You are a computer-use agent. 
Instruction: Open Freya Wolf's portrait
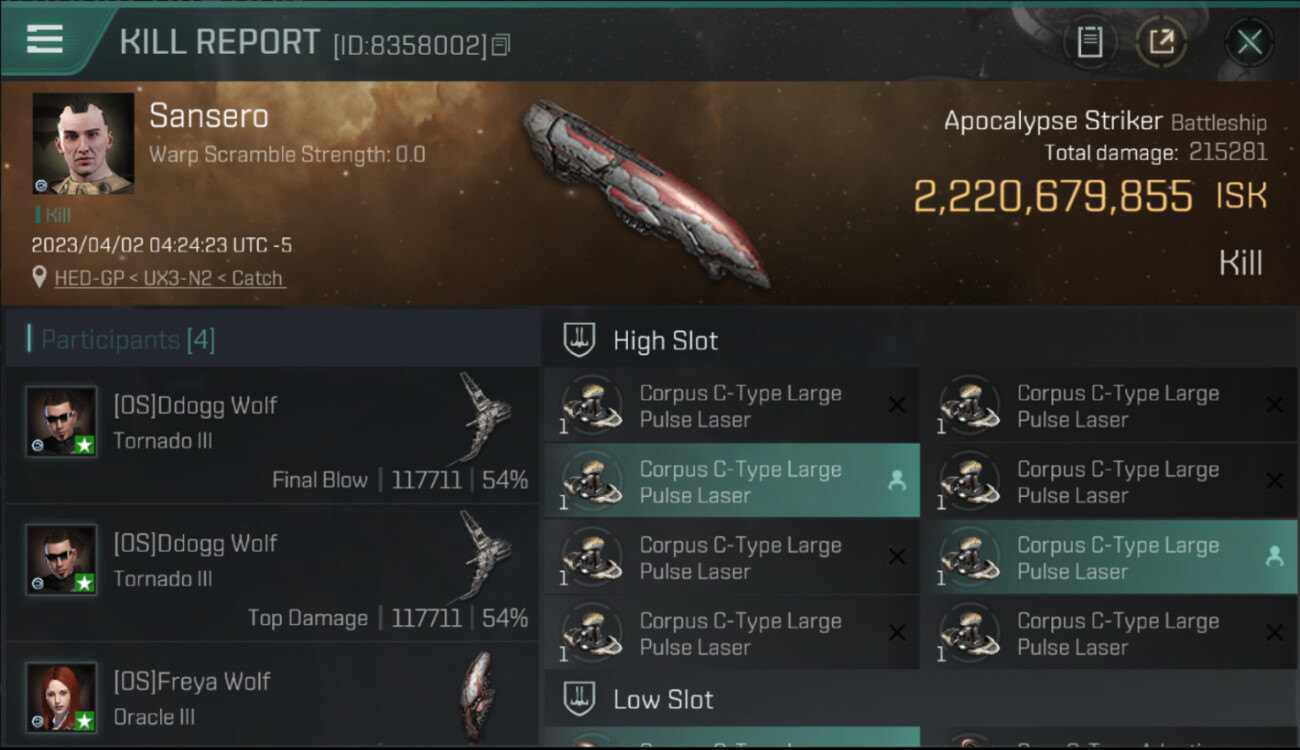(62, 698)
